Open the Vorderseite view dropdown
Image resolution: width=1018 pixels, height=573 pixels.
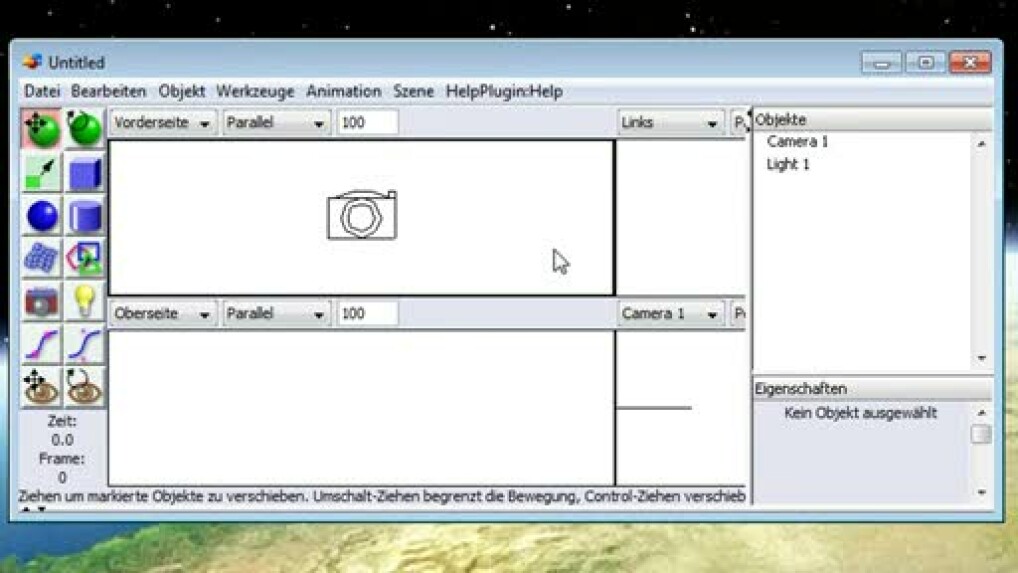(162, 123)
